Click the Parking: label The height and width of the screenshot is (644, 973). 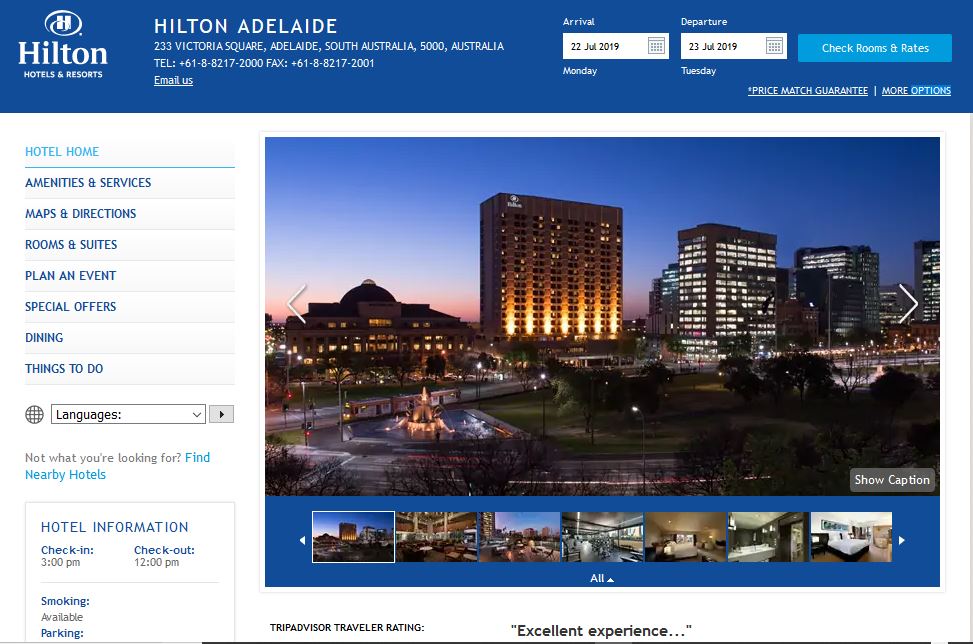pyautogui.click(x=62, y=633)
